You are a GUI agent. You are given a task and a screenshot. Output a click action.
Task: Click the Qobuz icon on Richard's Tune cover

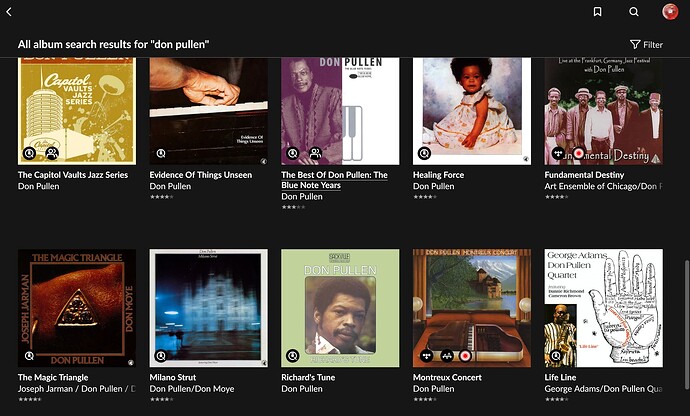(293, 355)
